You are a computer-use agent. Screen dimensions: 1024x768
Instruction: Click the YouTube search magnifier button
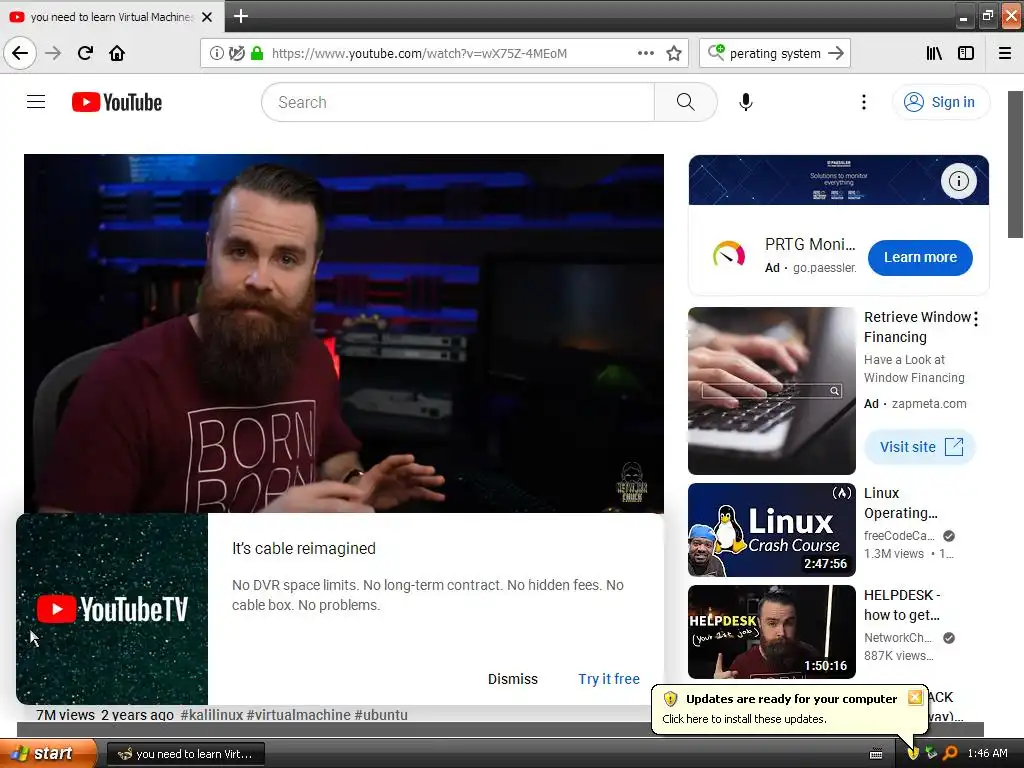click(x=685, y=102)
